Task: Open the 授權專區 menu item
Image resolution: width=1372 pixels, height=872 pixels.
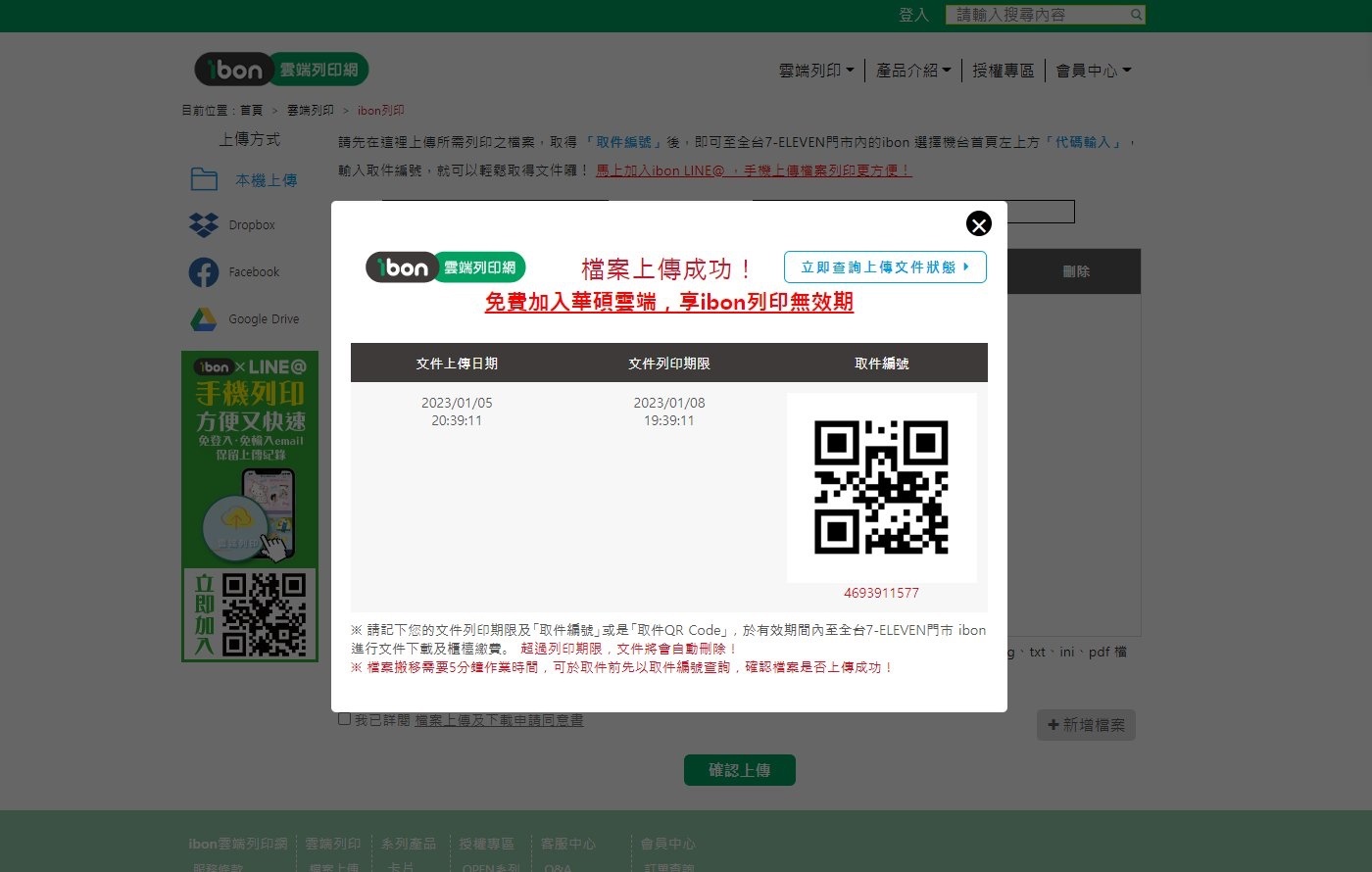Action: [1004, 71]
